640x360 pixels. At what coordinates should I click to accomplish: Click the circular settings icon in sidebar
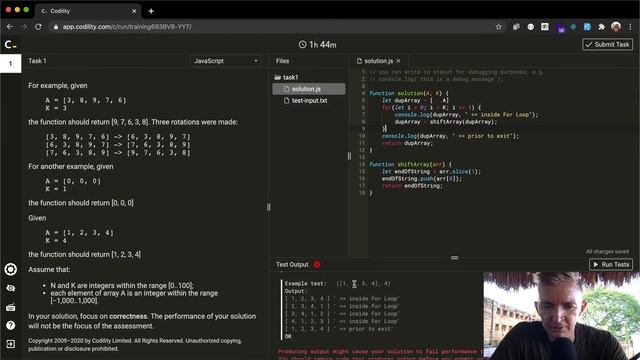11,269
